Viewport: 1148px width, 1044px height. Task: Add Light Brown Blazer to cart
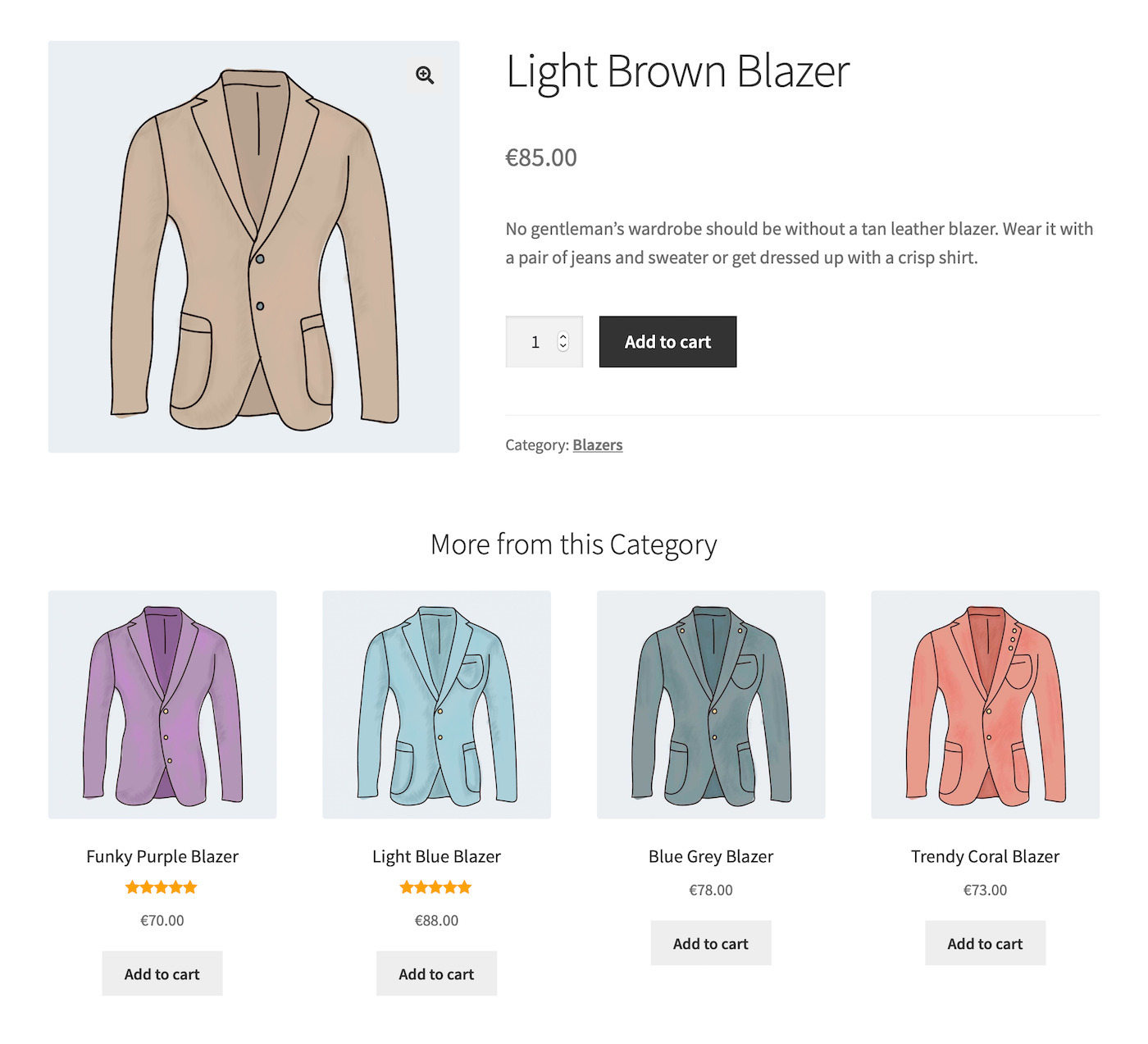(667, 342)
